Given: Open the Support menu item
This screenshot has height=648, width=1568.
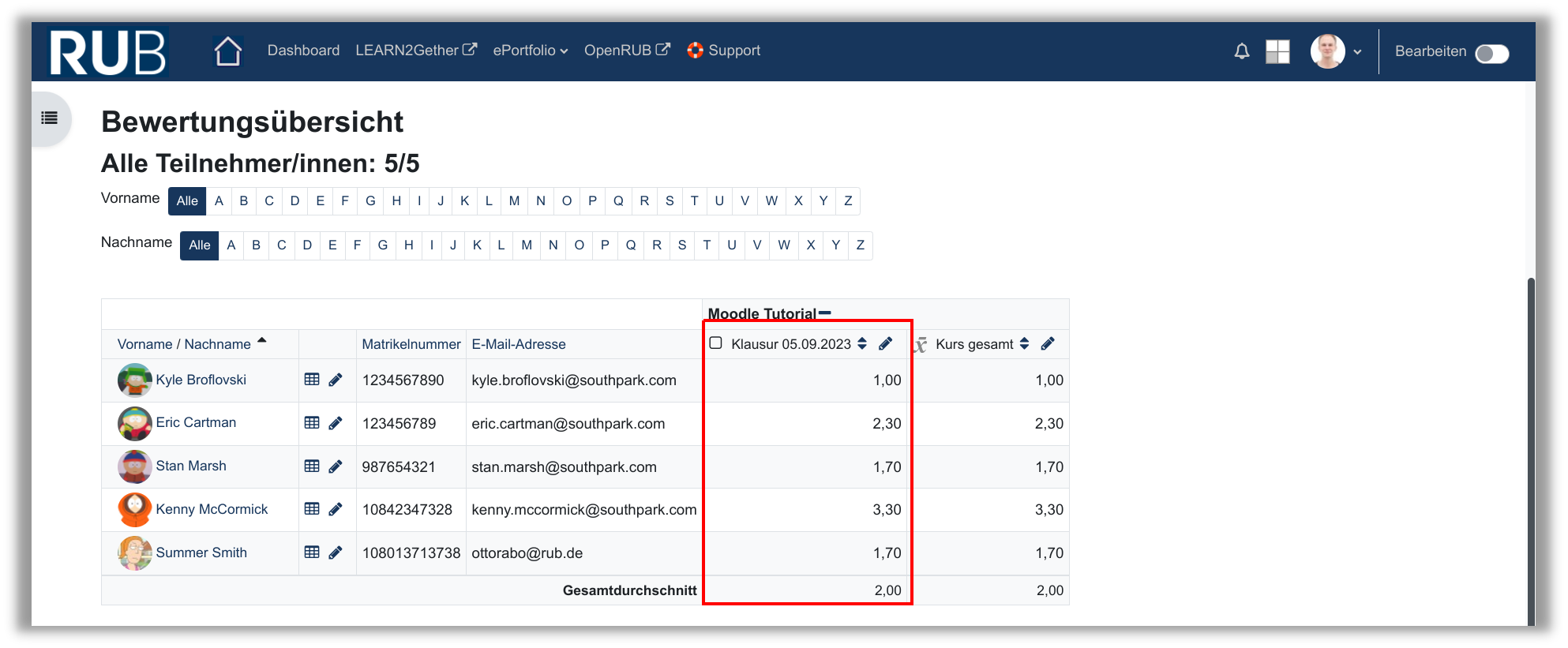Looking at the screenshot, I should tap(724, 51).
